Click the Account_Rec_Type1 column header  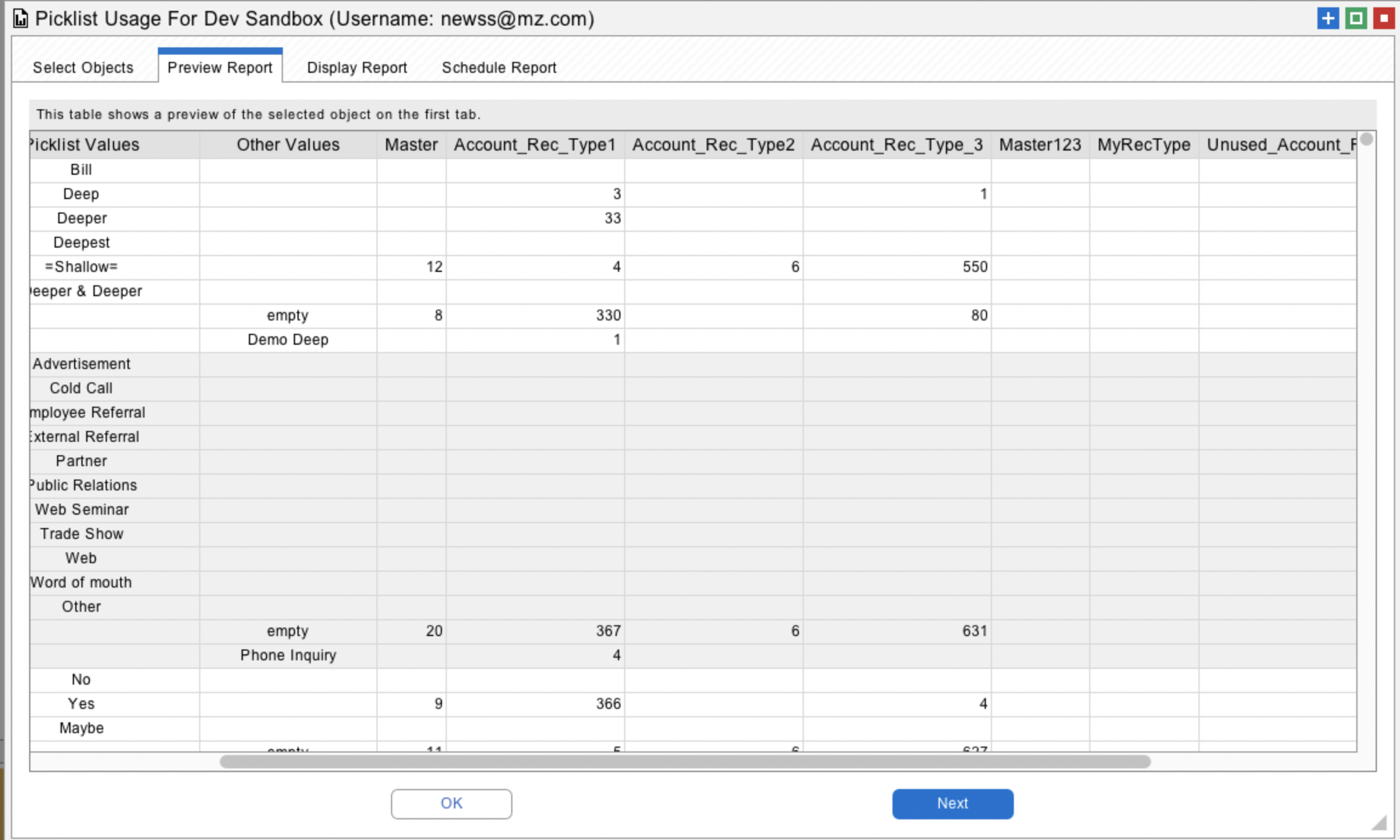(534, 145)
